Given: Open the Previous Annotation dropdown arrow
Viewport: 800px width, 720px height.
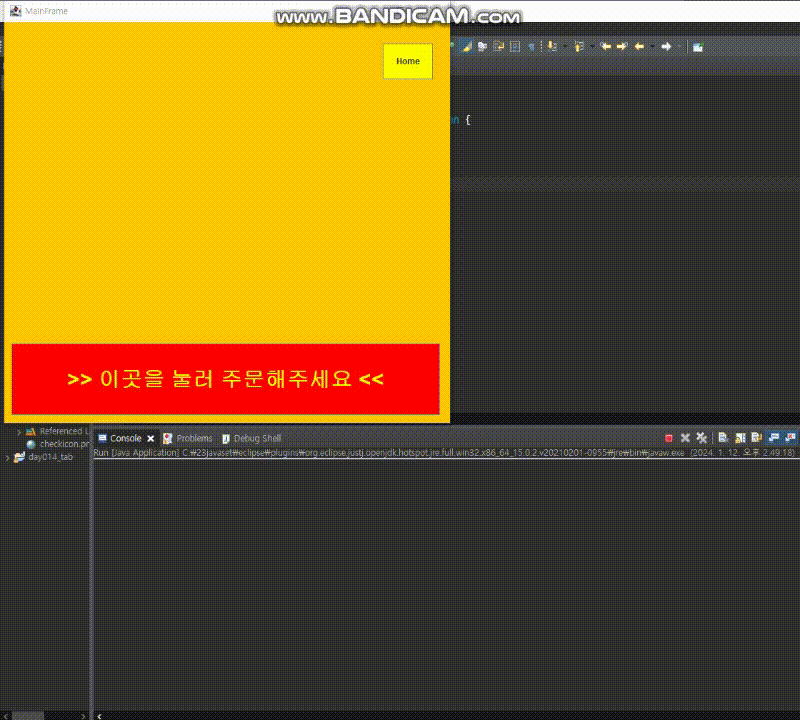Looking at the screenshot, I should click(592, 47).
